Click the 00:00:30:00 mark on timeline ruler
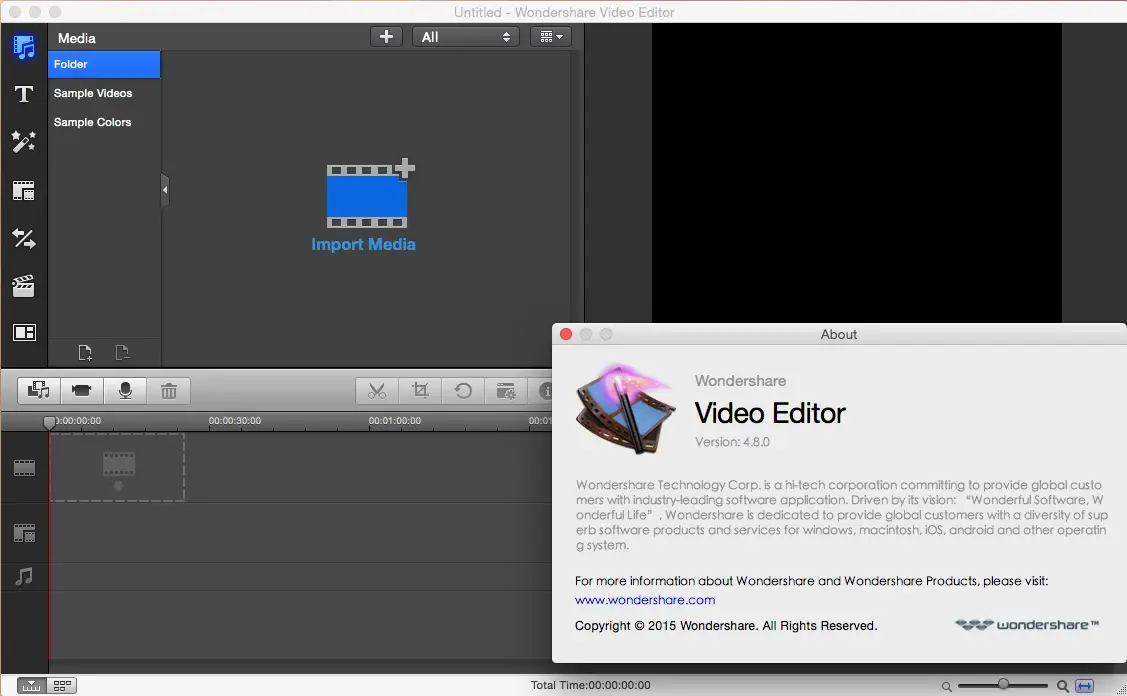 click(235, 421)
